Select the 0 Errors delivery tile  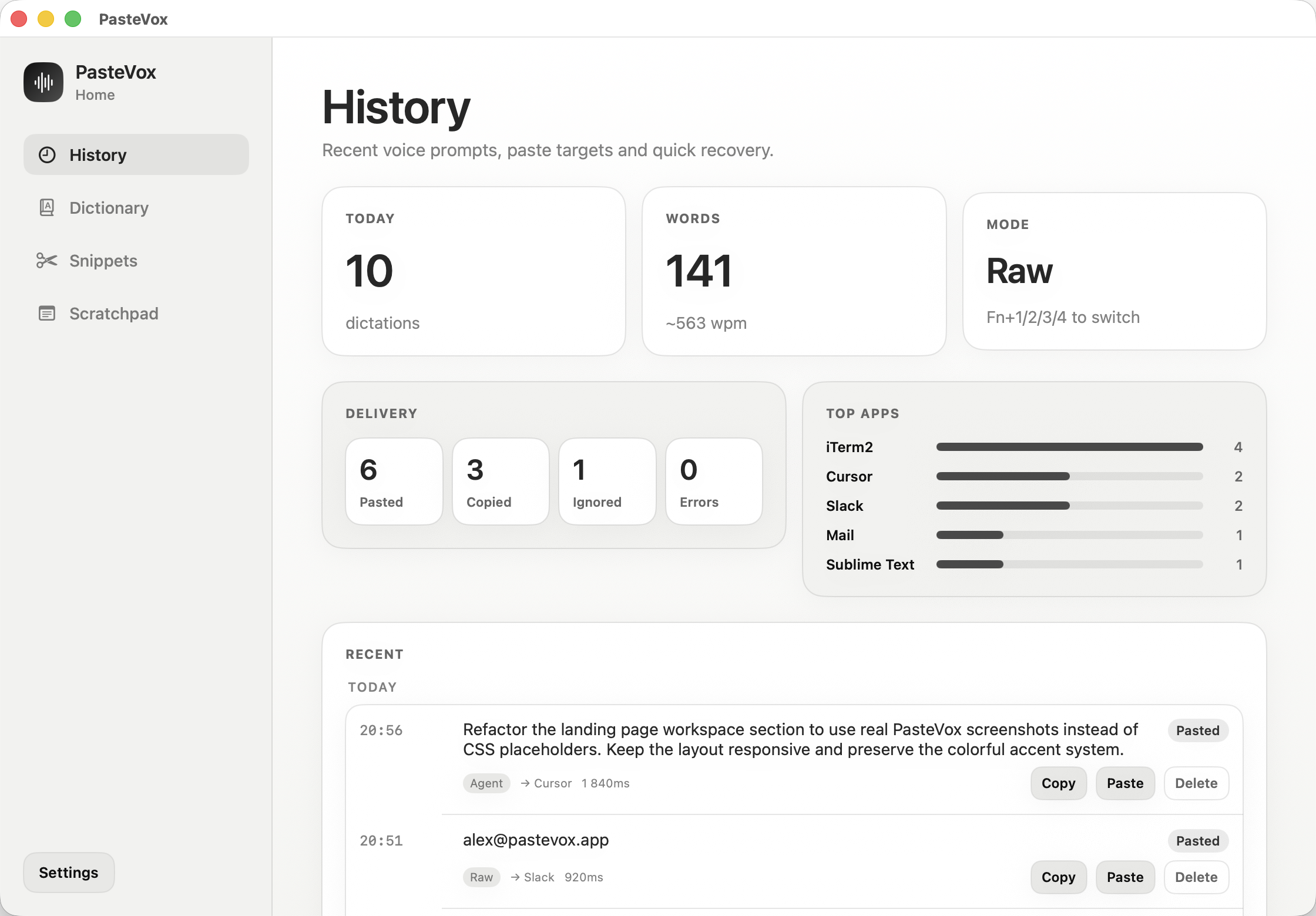(x=714, y=481)
